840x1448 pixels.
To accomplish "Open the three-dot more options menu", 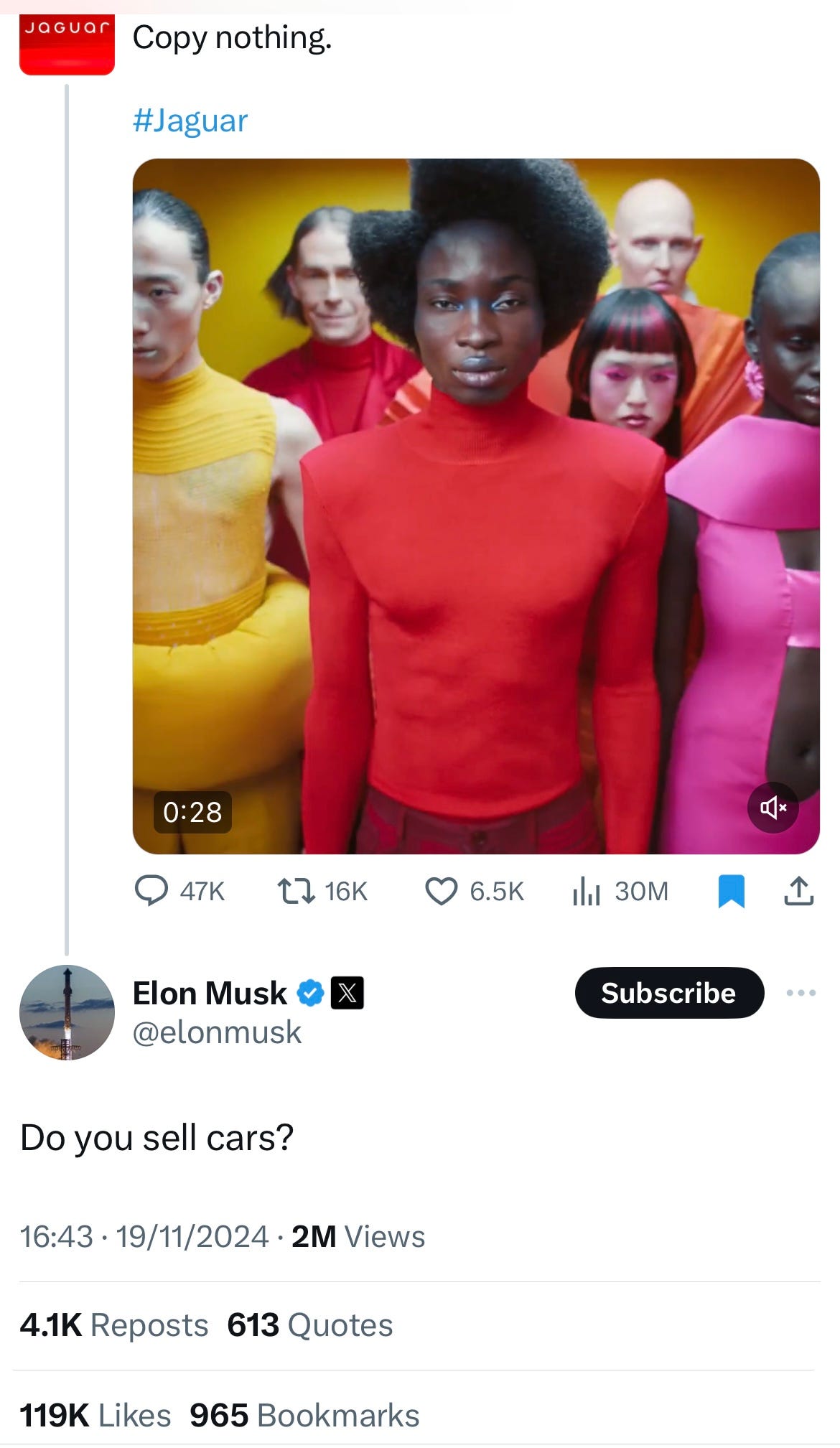I will tap(801, 993).
